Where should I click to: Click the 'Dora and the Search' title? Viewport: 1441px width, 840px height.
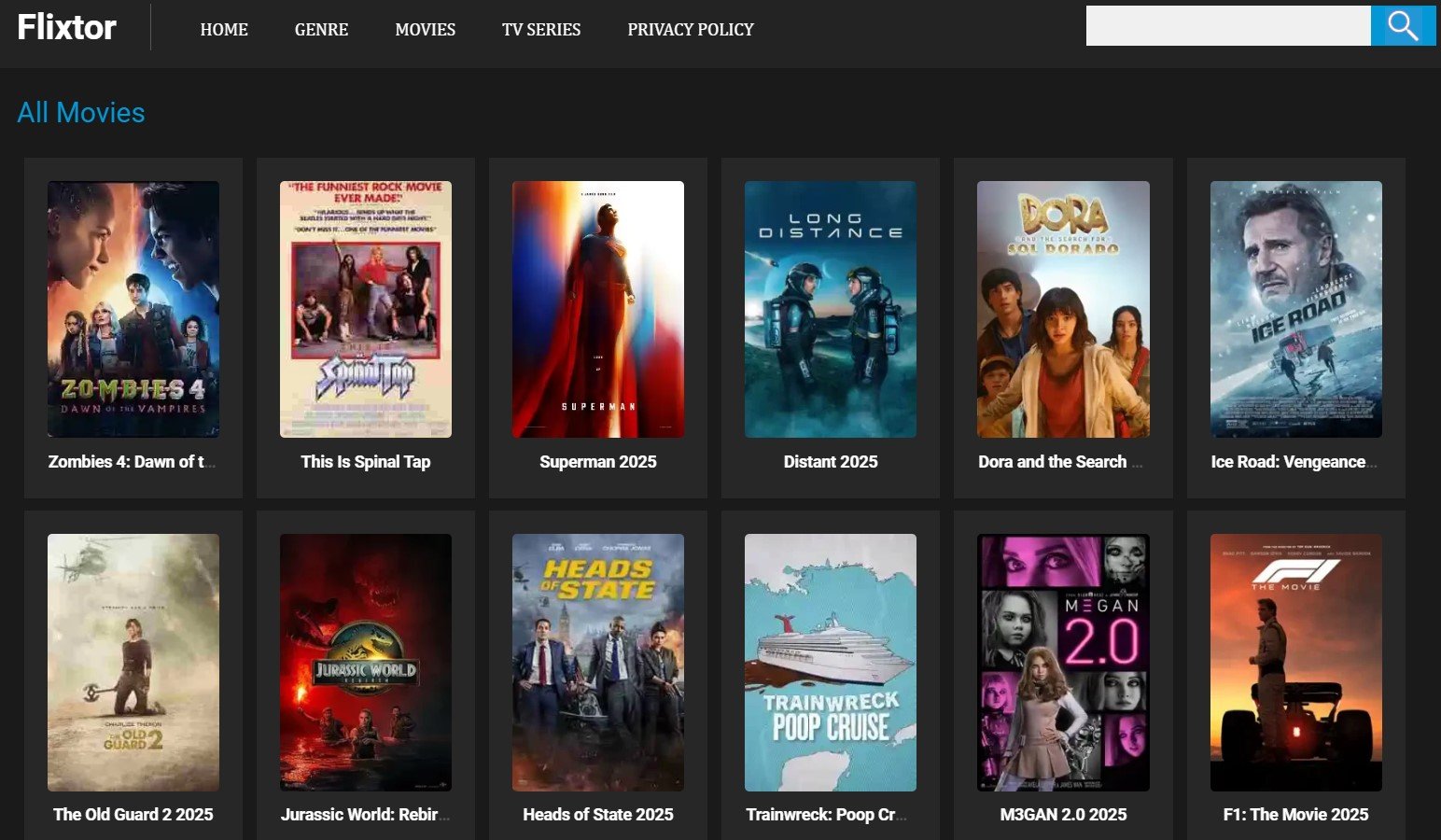[1060, 462]
